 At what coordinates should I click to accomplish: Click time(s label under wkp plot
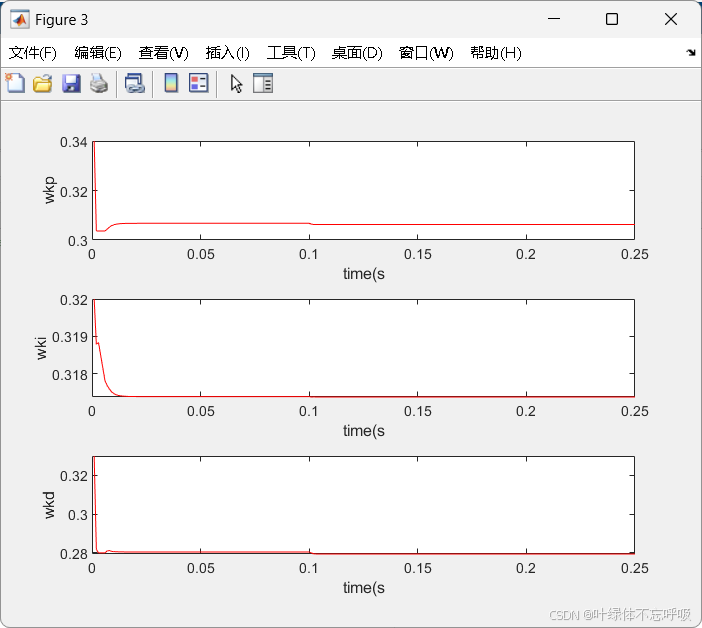pos(364,274)
